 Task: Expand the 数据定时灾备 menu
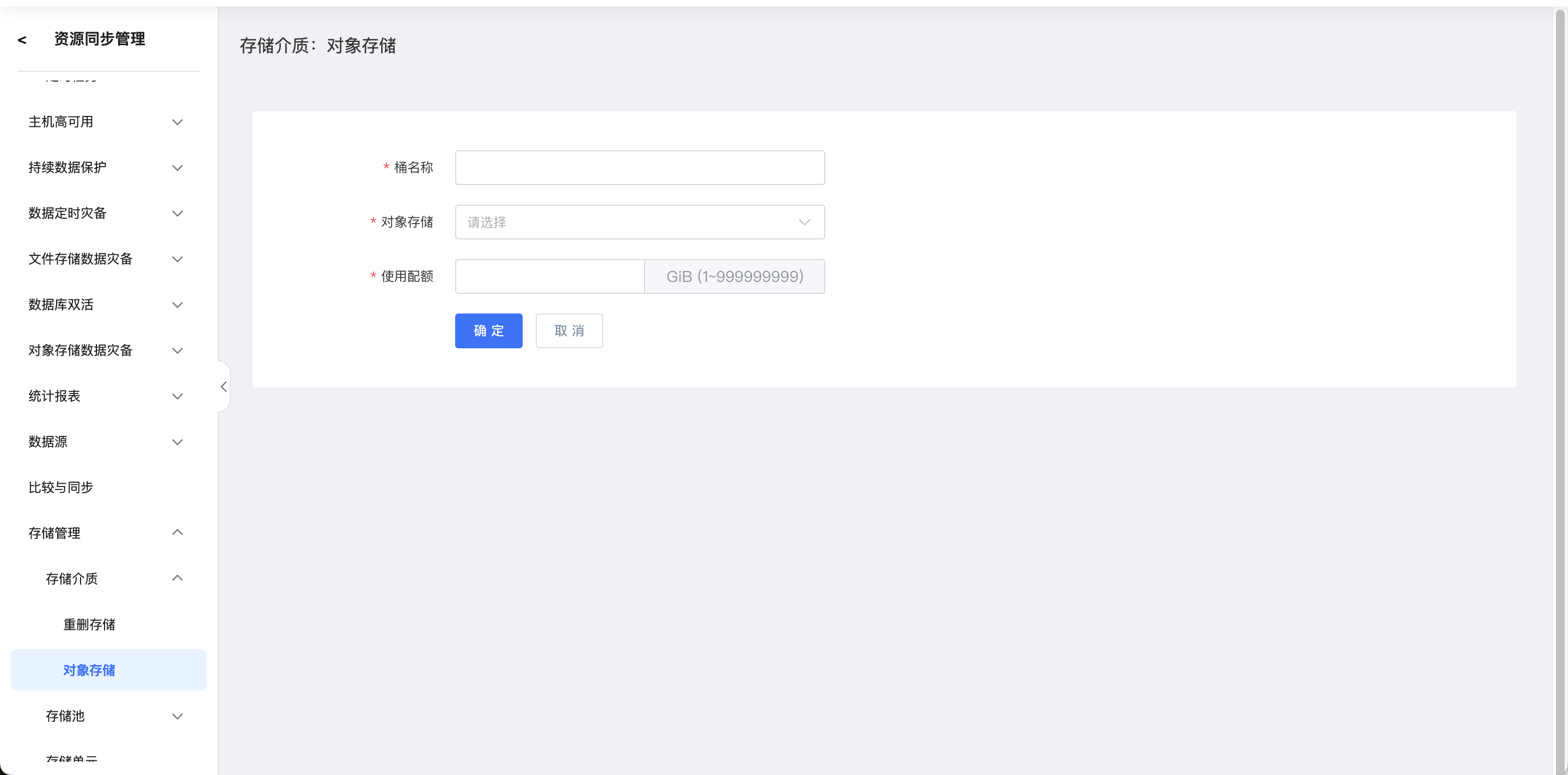point(105,213)
